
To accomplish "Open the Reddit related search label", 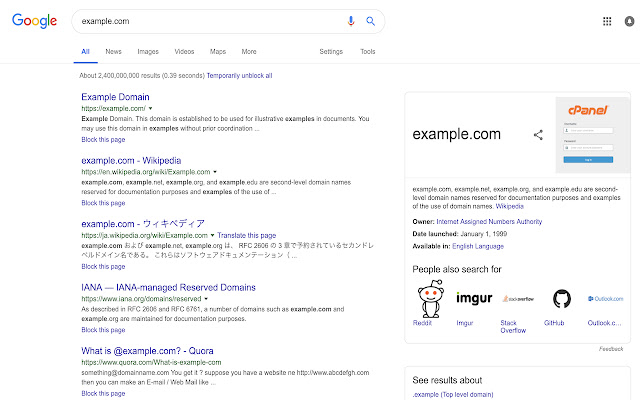I will point(422,323).
